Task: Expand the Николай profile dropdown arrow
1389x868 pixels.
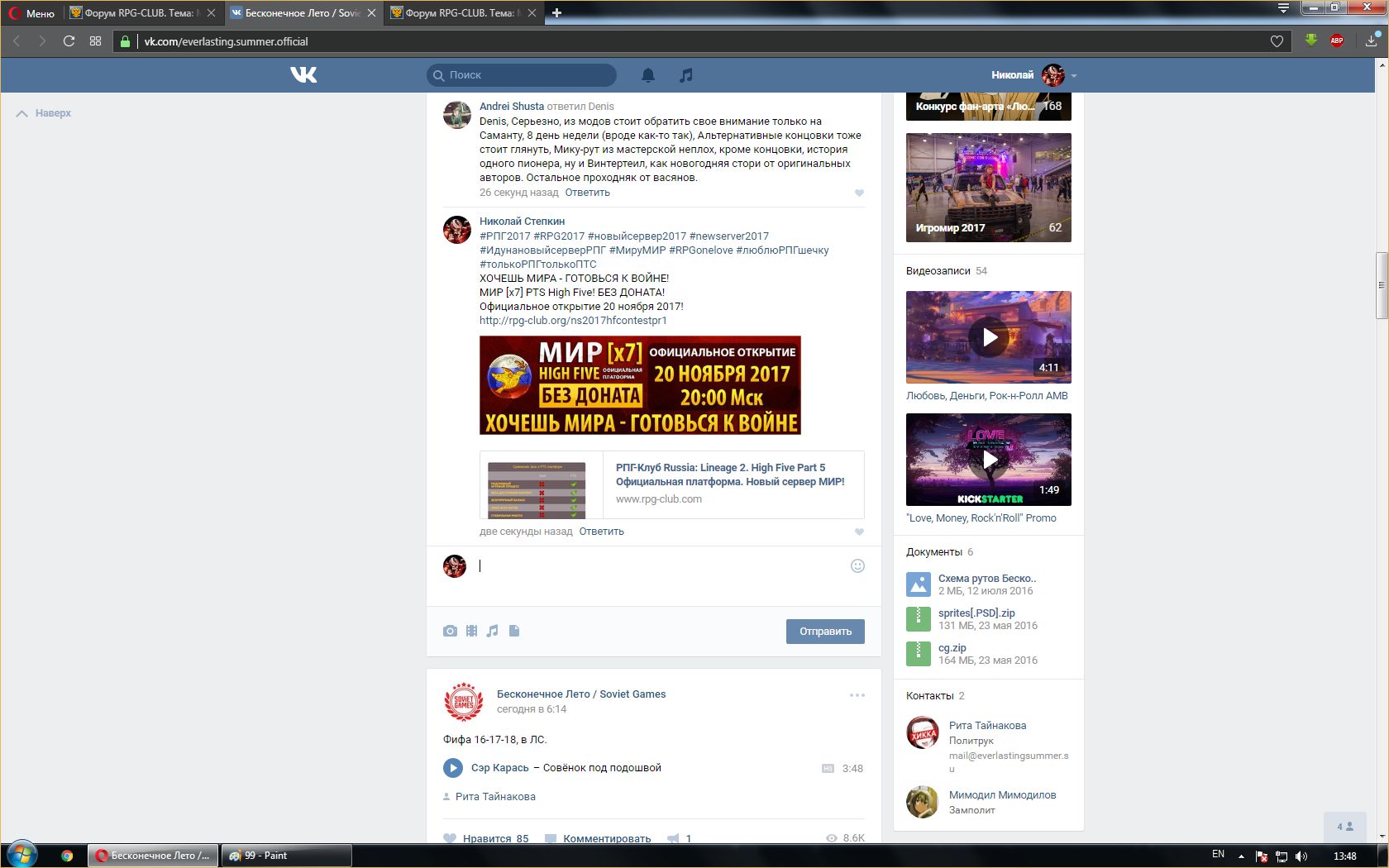Action: pos(1074,75)
